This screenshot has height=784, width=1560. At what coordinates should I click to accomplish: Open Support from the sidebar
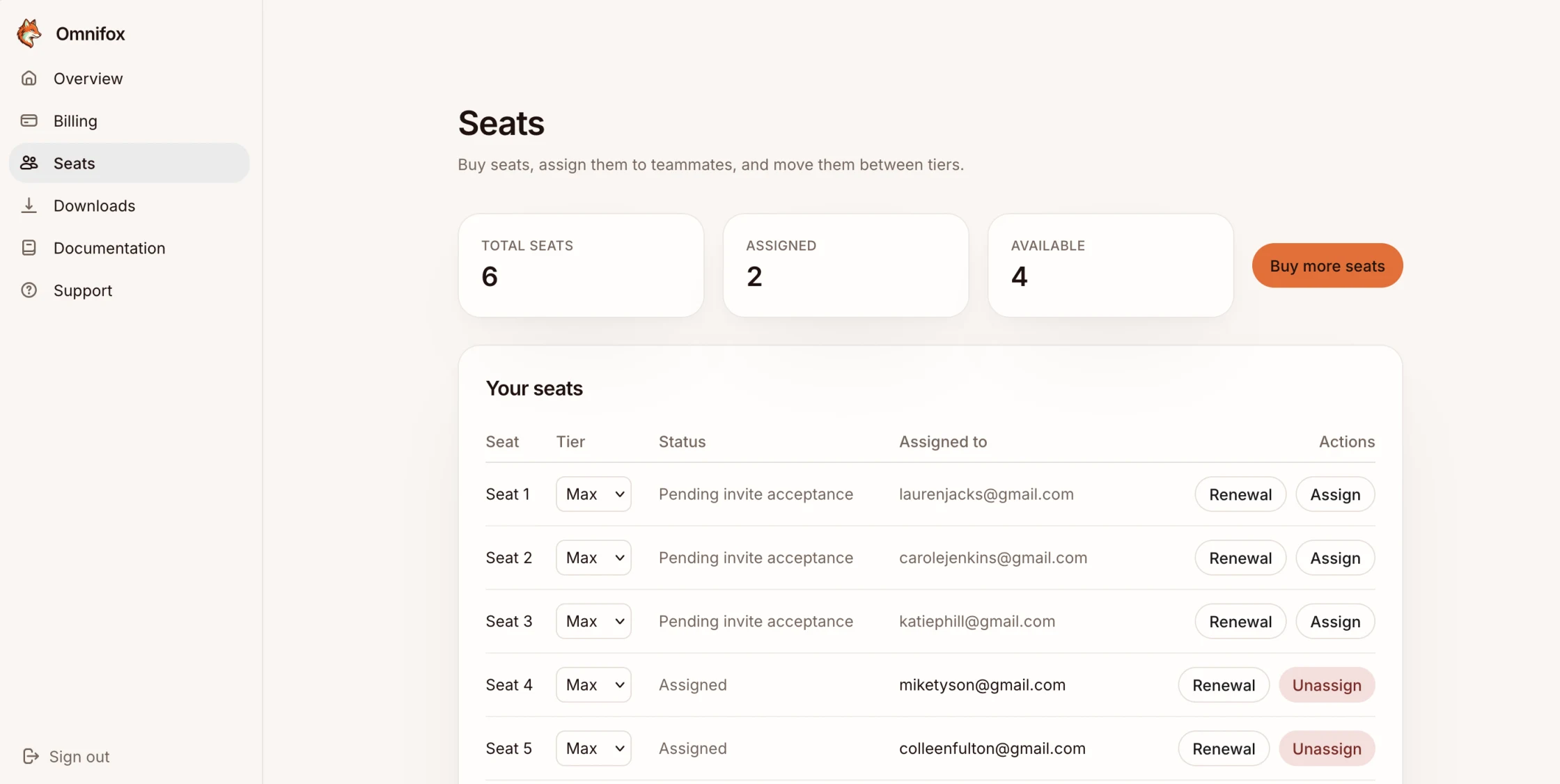point(130,290)
